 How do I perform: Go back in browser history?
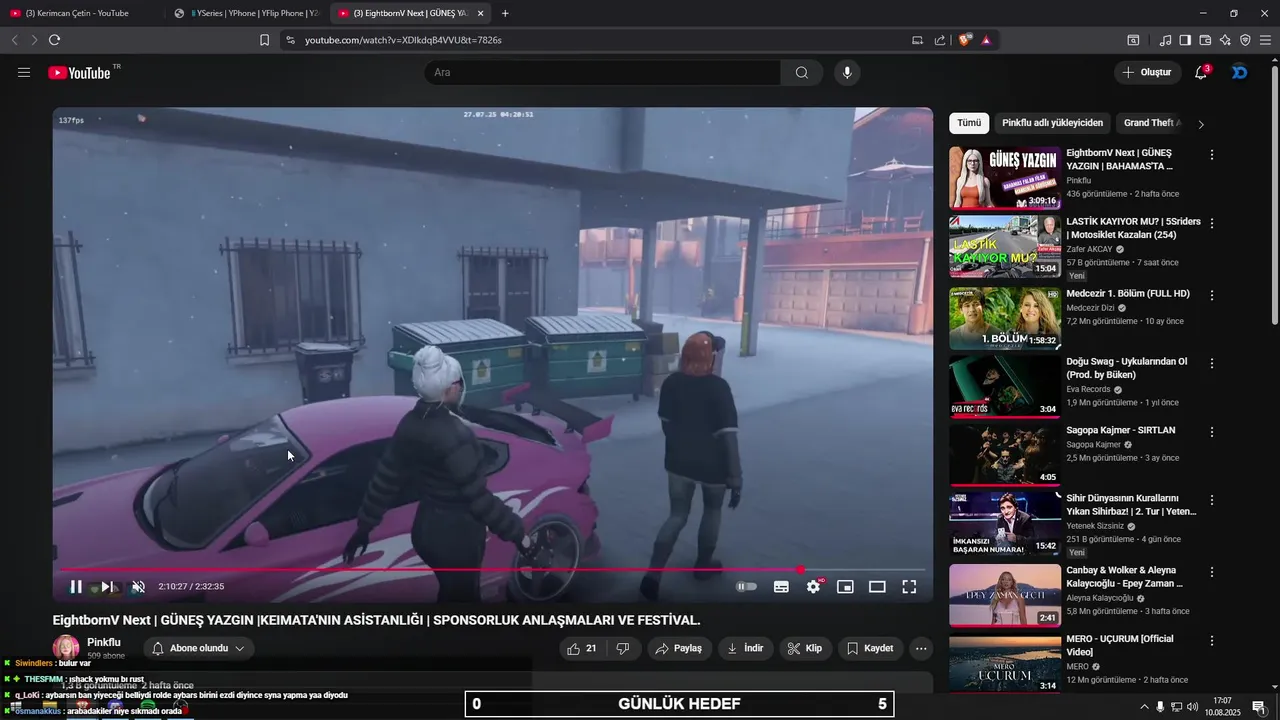point(15,40)
